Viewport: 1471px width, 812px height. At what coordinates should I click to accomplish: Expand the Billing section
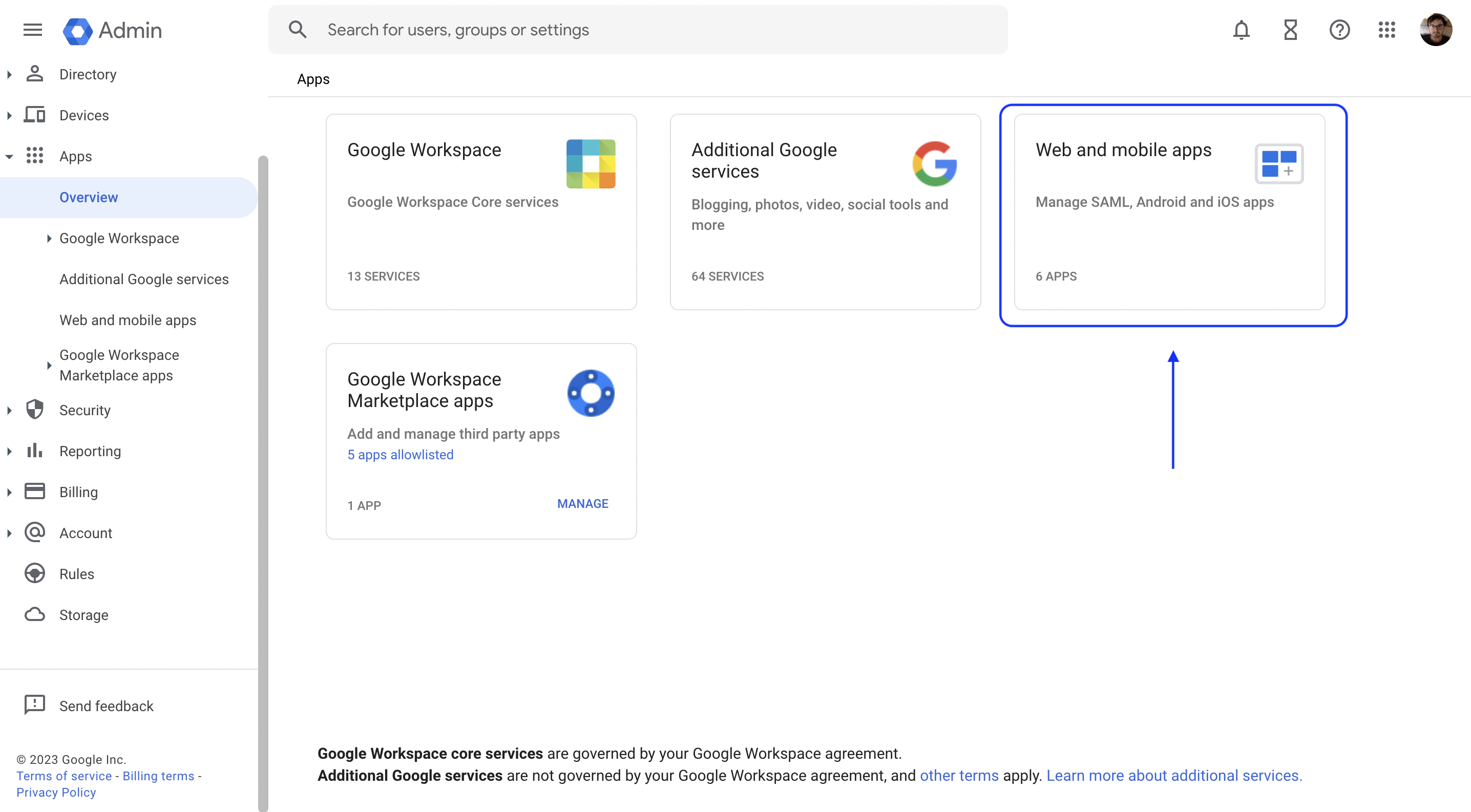pos(9,493)
